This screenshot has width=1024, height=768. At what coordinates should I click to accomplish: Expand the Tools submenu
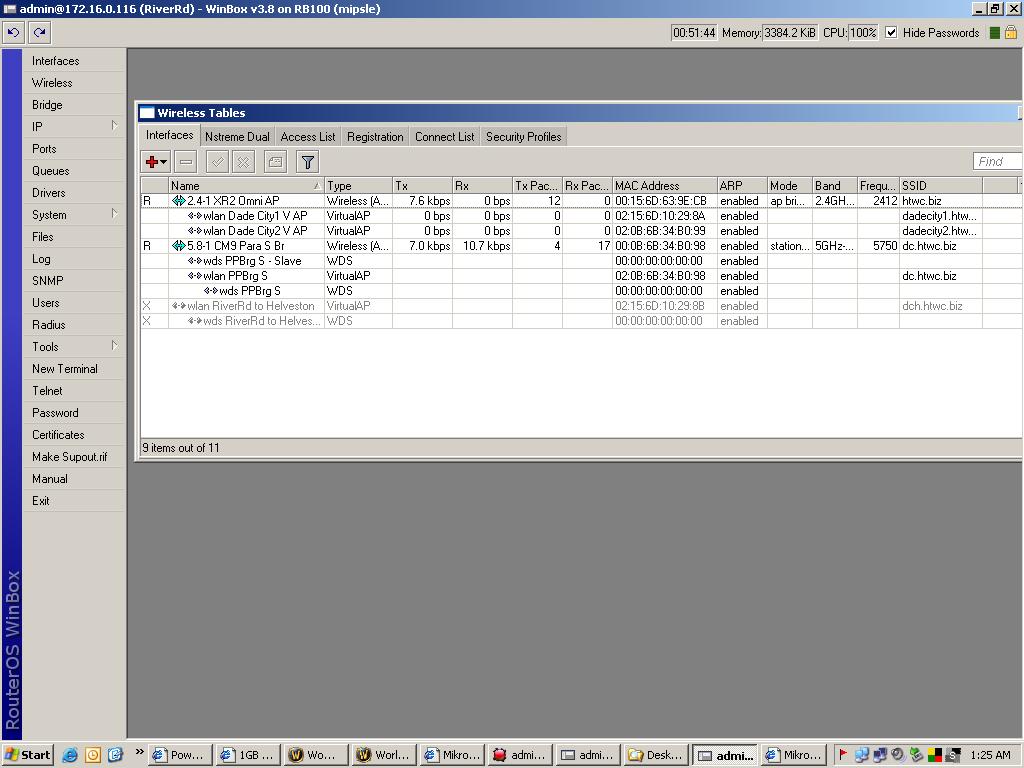[114, 345]
